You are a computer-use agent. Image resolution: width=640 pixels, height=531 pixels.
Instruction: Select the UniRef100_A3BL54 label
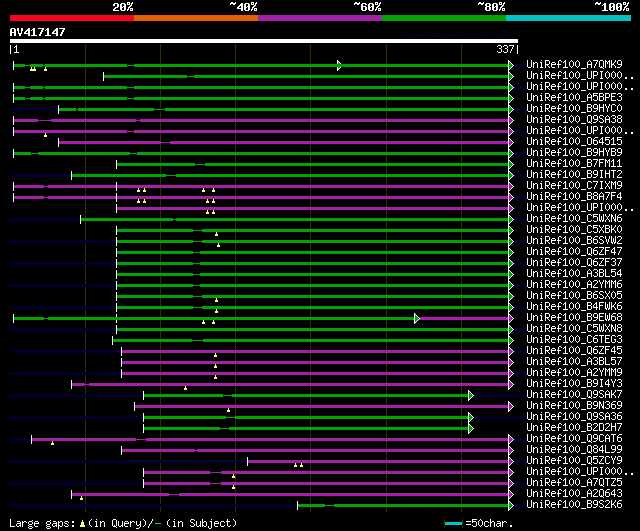click(x=574, y=273)
